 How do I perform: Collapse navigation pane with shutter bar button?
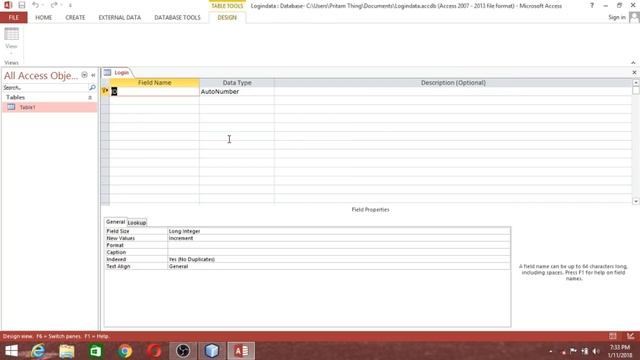click(x=93, y=75)
